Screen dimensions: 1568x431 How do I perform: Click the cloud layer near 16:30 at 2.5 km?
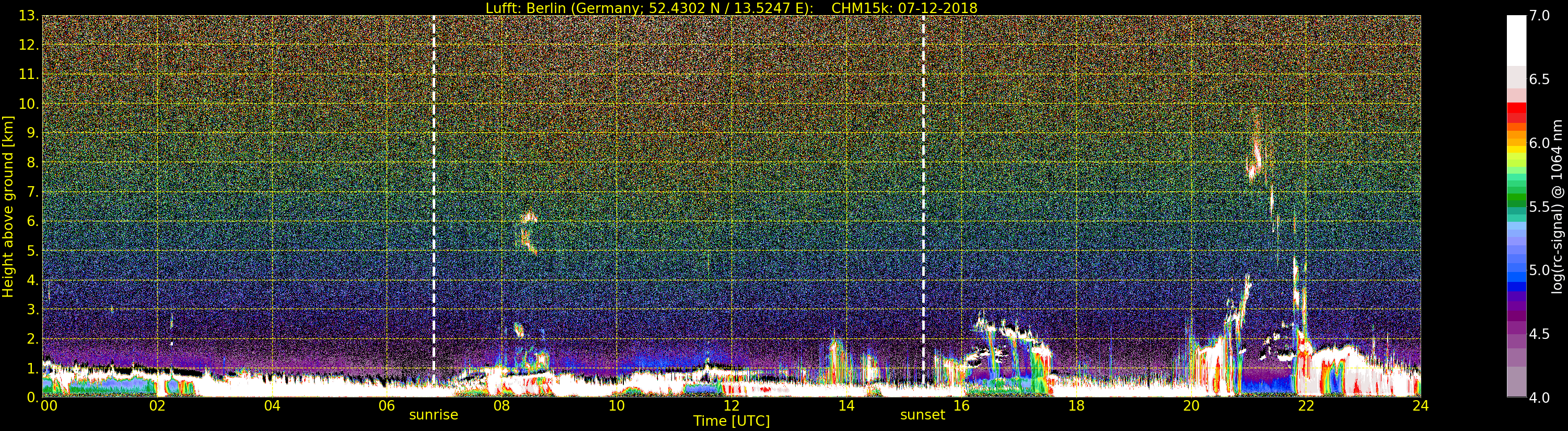tap(1004, 329)
